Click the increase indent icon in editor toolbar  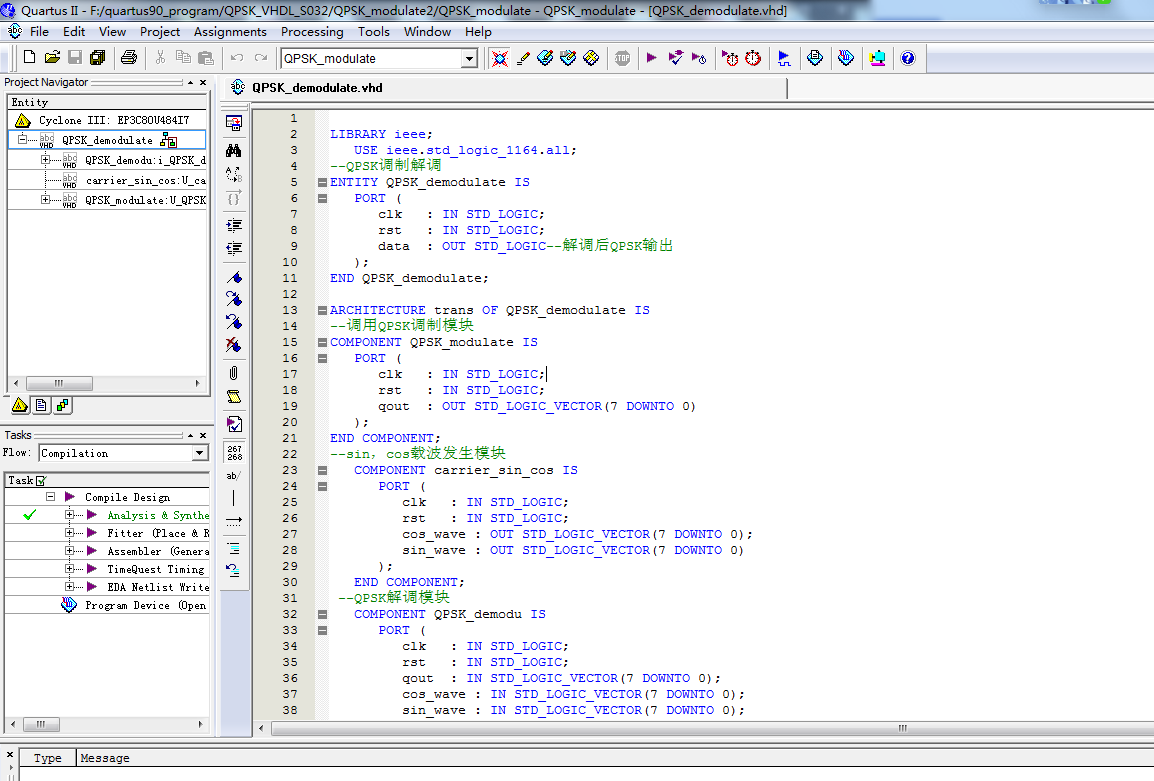(x=233, y=225)
